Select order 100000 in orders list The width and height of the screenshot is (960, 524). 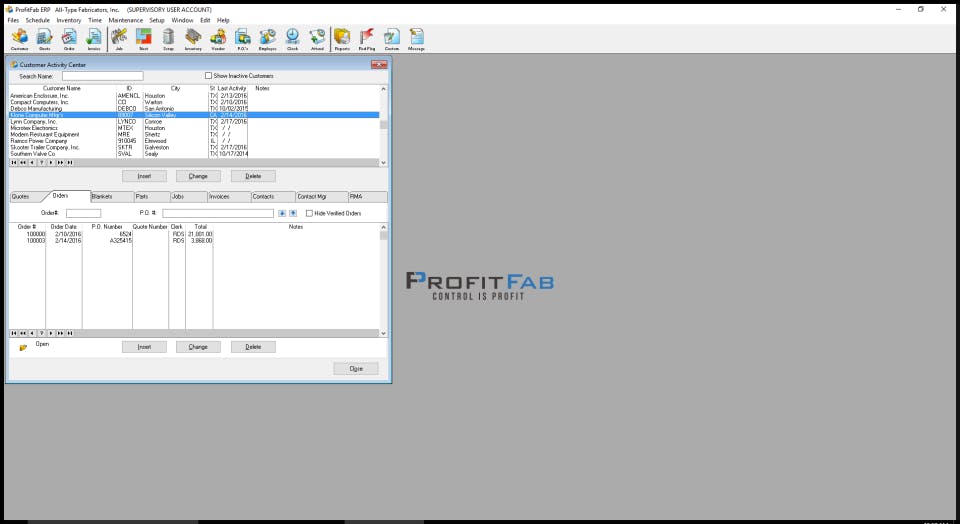194,234
